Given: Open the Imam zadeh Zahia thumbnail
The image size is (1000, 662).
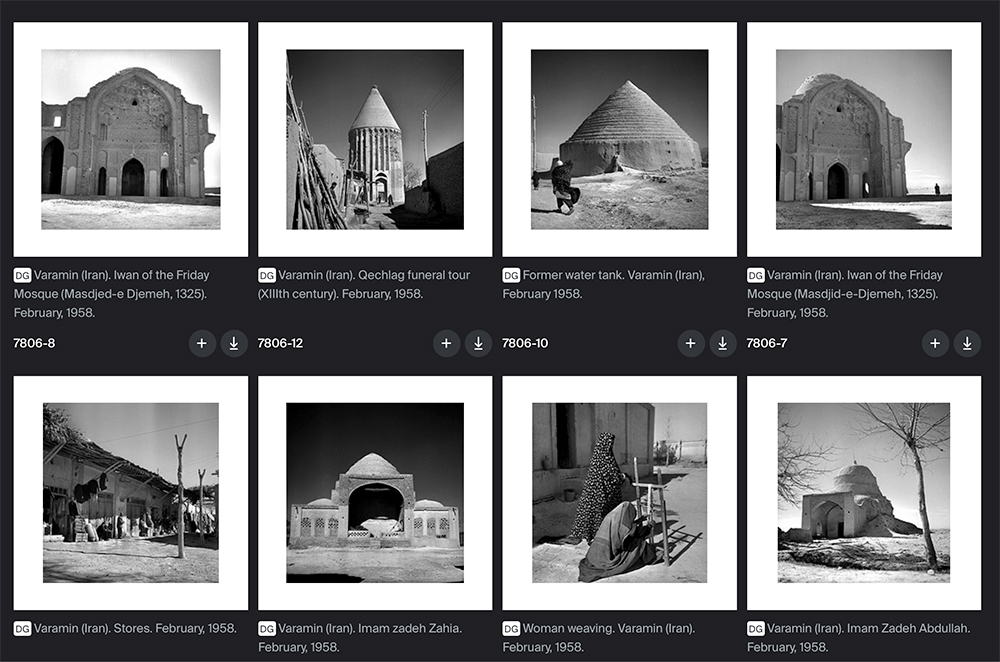Looking at the screenshot, I should point(375,493).
